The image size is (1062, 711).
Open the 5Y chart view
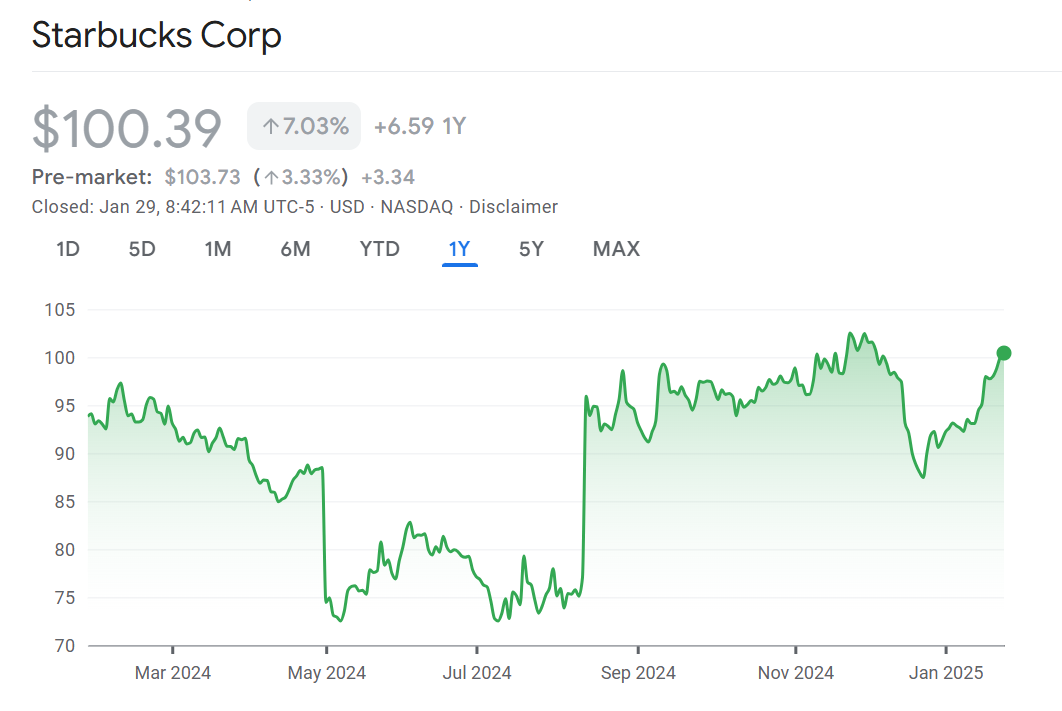tap(531, 249)
